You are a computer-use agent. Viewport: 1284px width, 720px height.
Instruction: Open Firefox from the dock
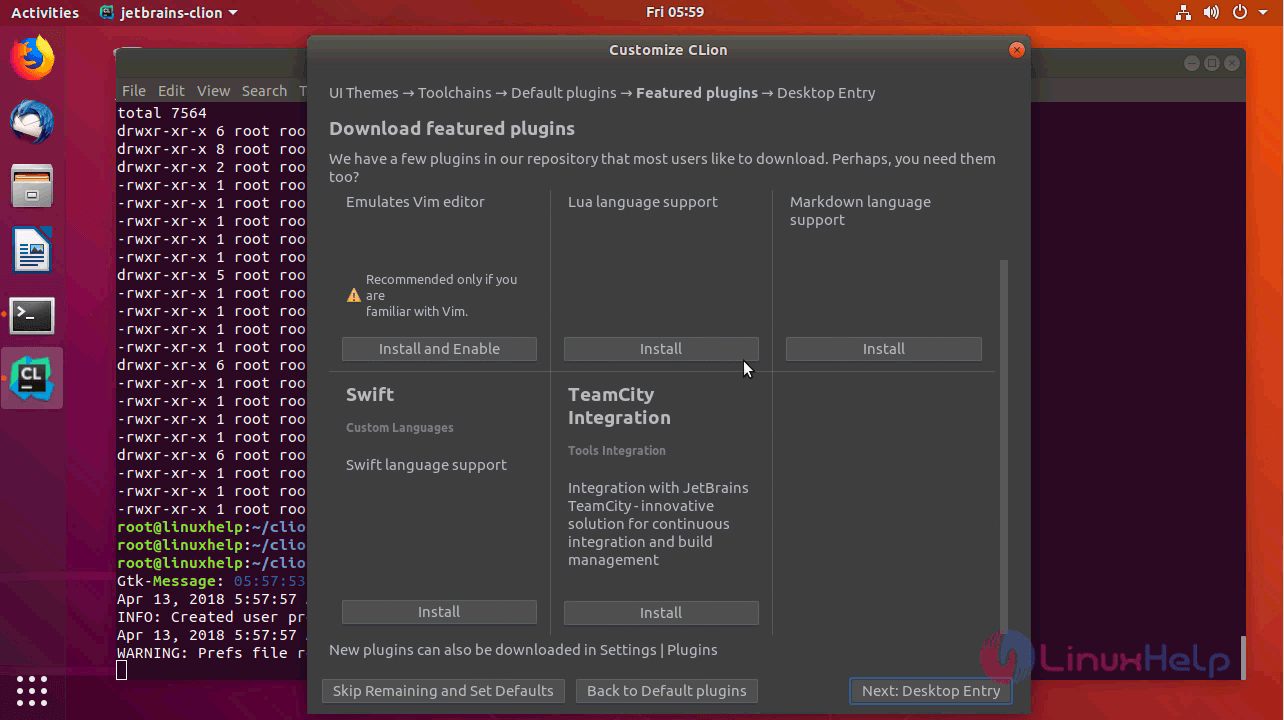click(x=32, y=58)
